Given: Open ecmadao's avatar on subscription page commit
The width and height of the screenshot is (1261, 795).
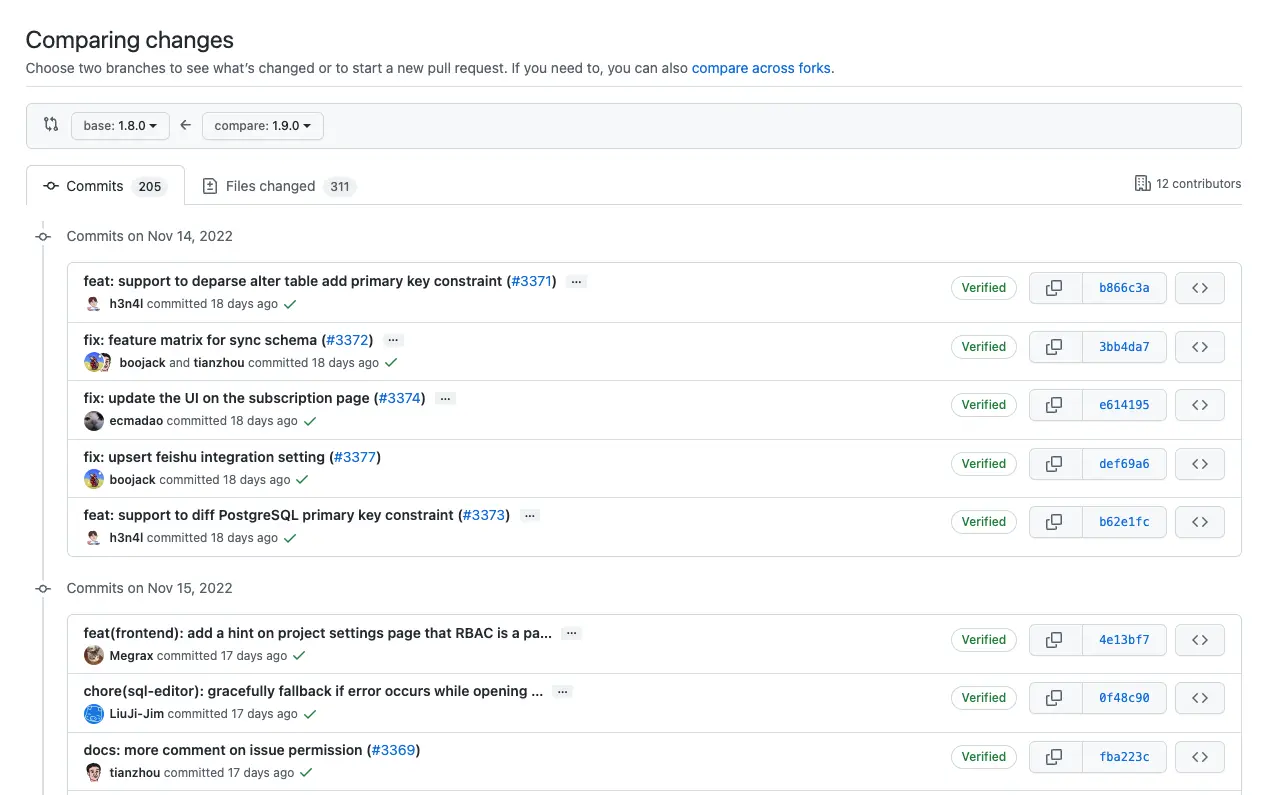Looking at the screenshot, I should pos(94,421).
